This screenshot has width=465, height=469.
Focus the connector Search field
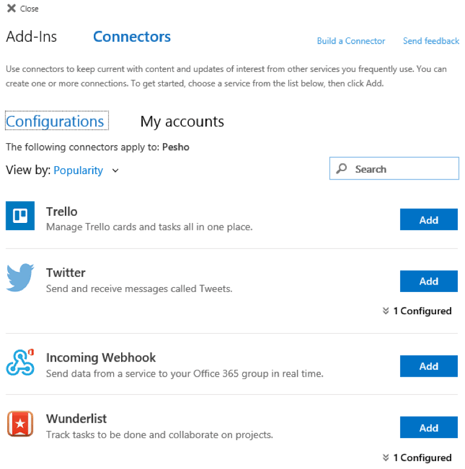394,168
